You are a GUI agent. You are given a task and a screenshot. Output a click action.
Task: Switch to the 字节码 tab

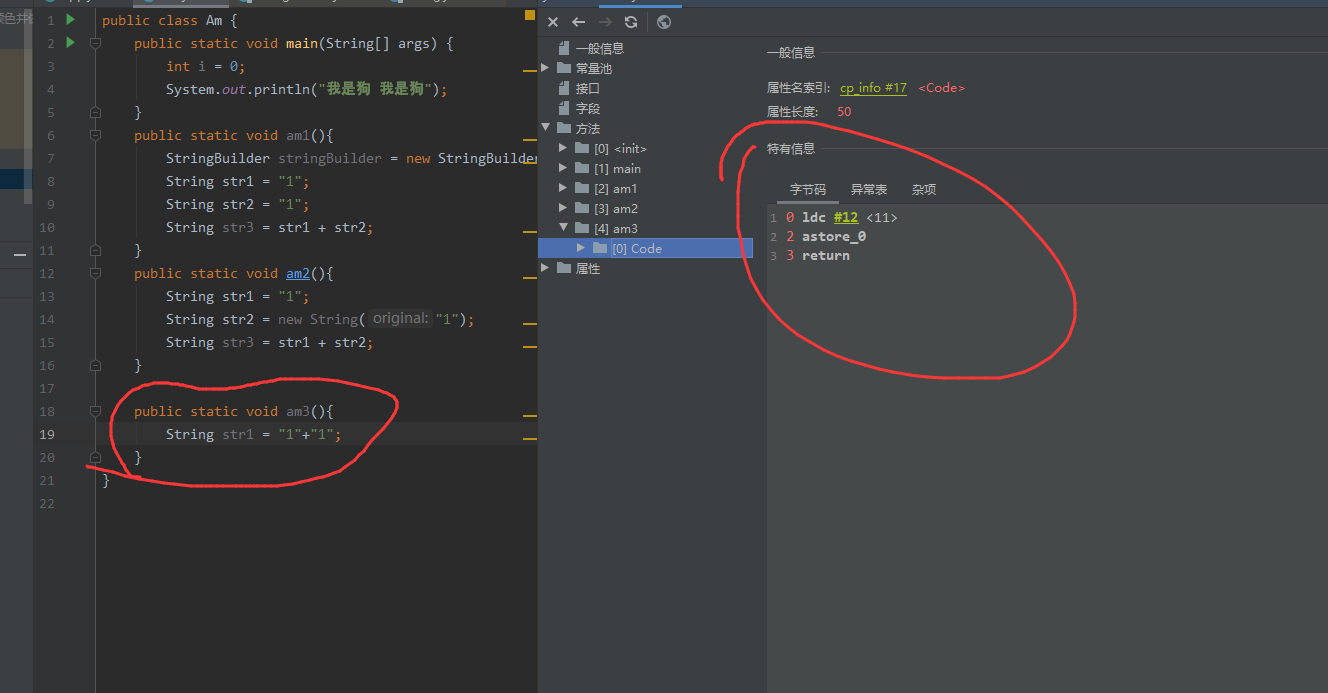pos(808,189)
